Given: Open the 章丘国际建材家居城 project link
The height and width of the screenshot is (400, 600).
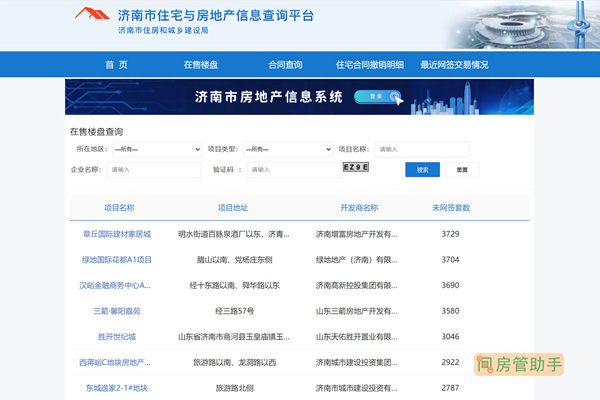Looking at the screenshot, I should 117,234.
